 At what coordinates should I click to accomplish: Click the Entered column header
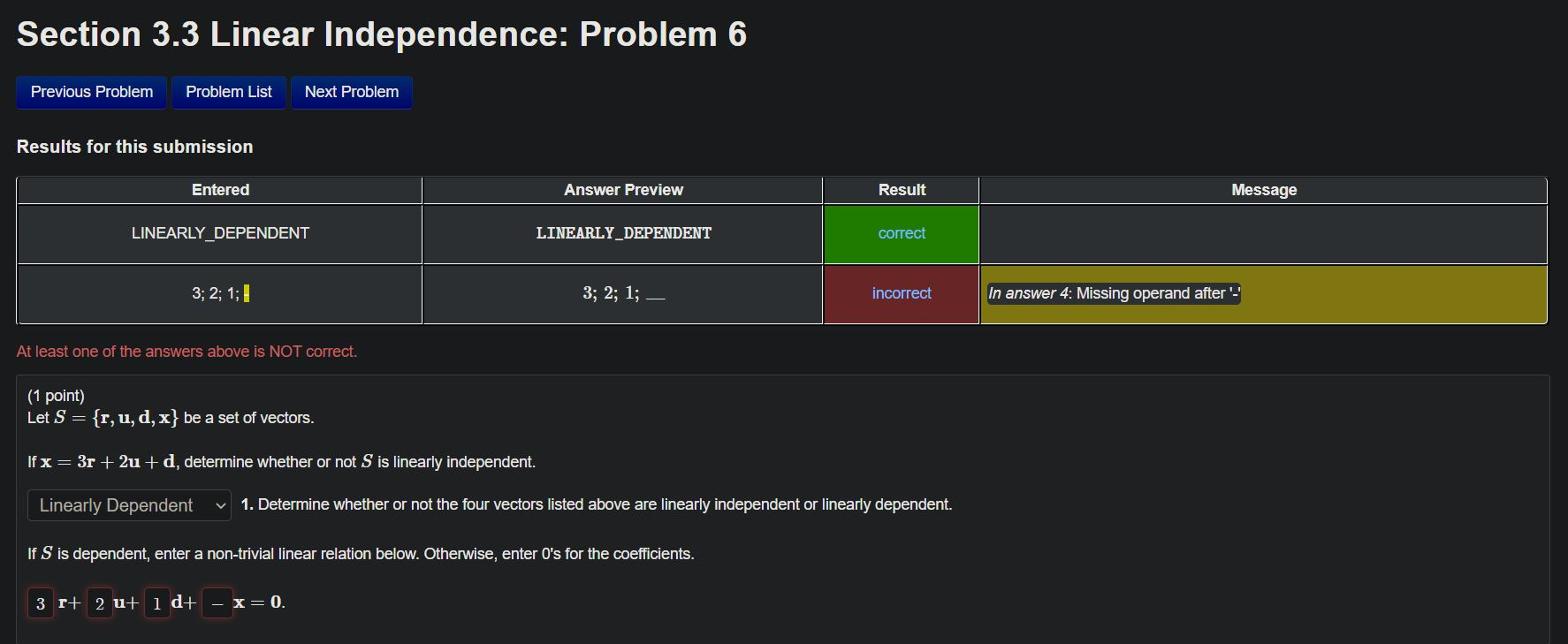[220, 189]
